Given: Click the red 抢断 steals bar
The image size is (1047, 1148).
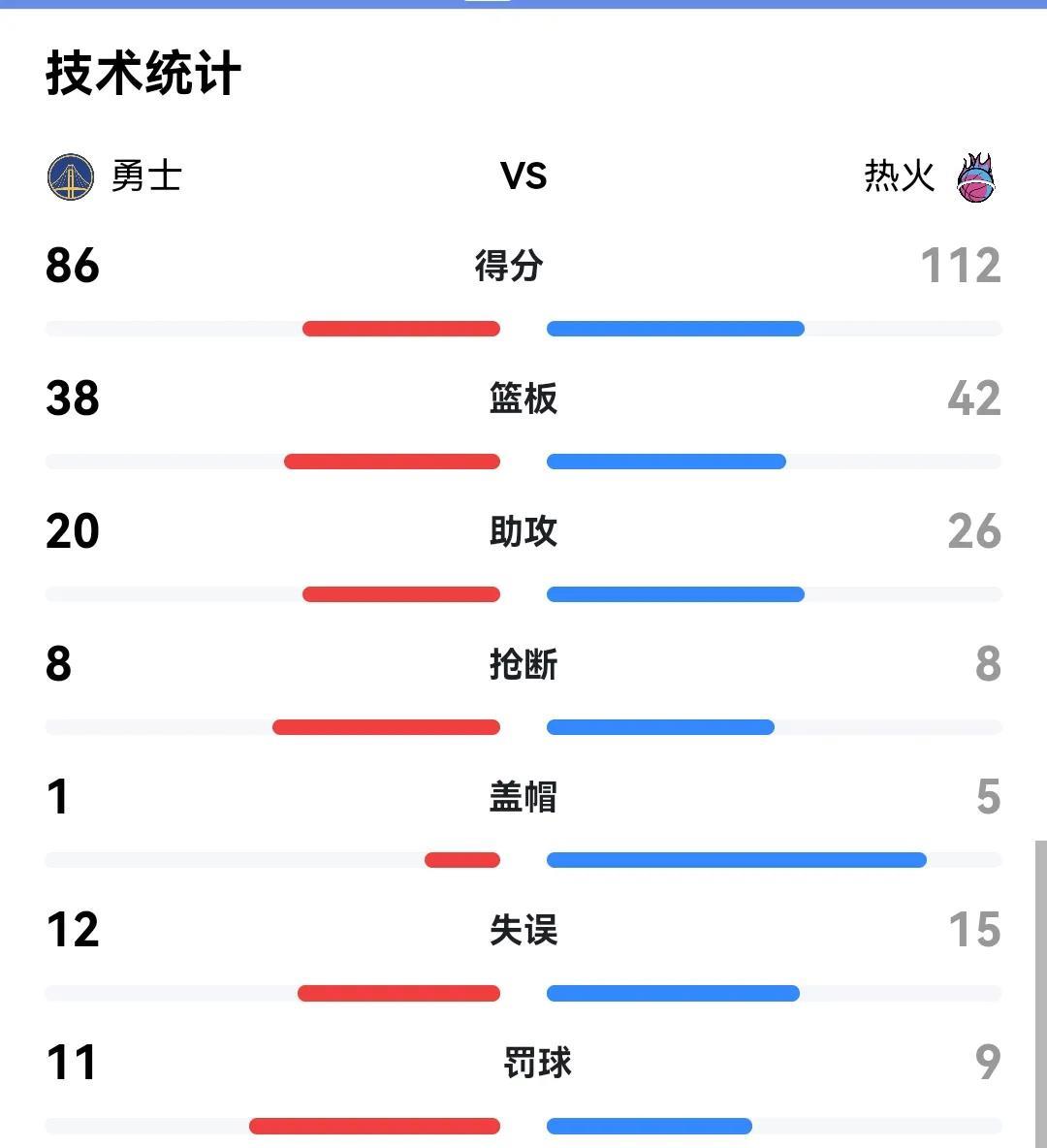Looking at the screenshot, I should pyautogui.click(x=386, y=727).
